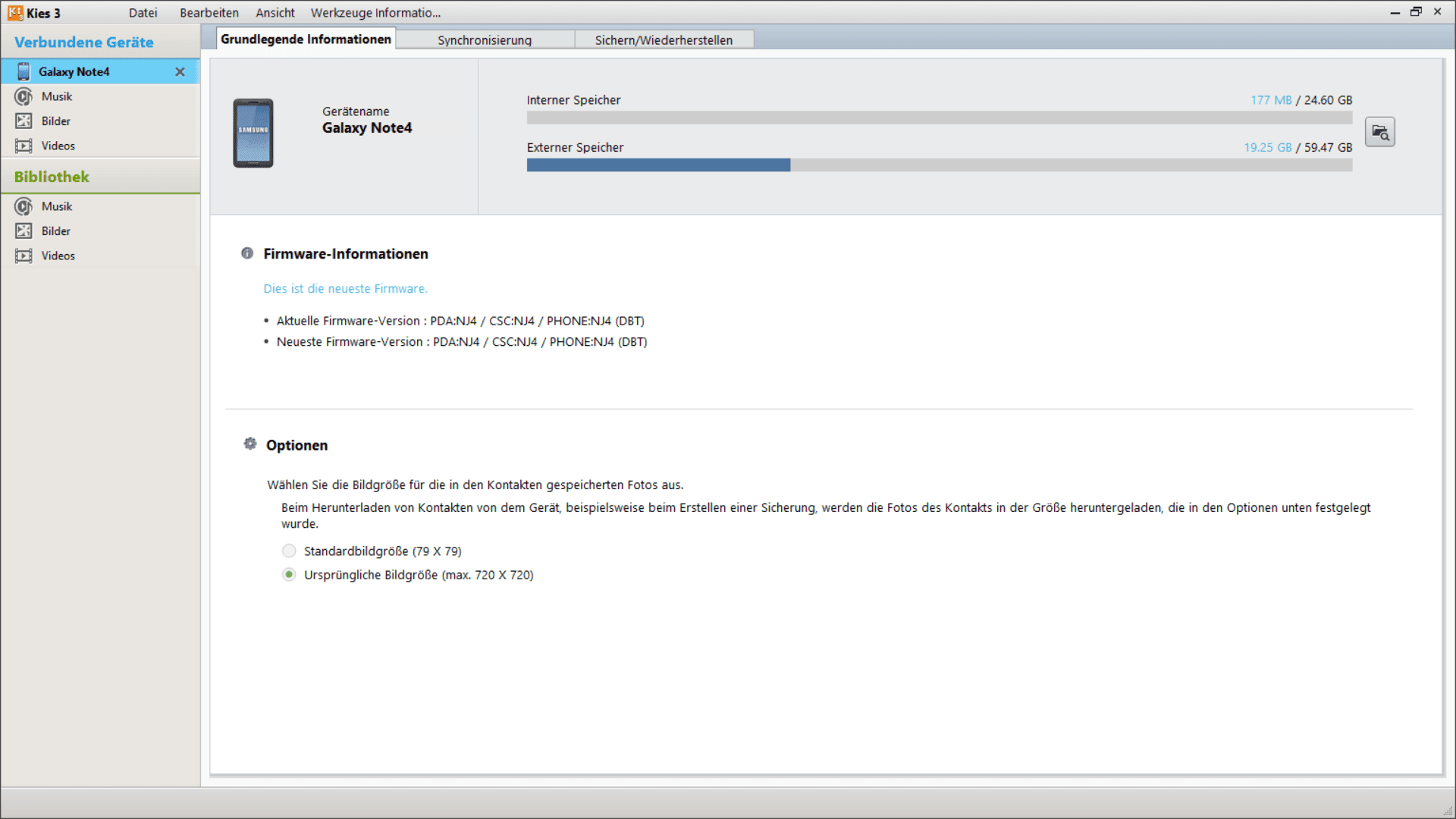Viewport: 1456px width, 819px height.
Task: Switch to Grundlegende Informationen tab
Action: [306, 39]
